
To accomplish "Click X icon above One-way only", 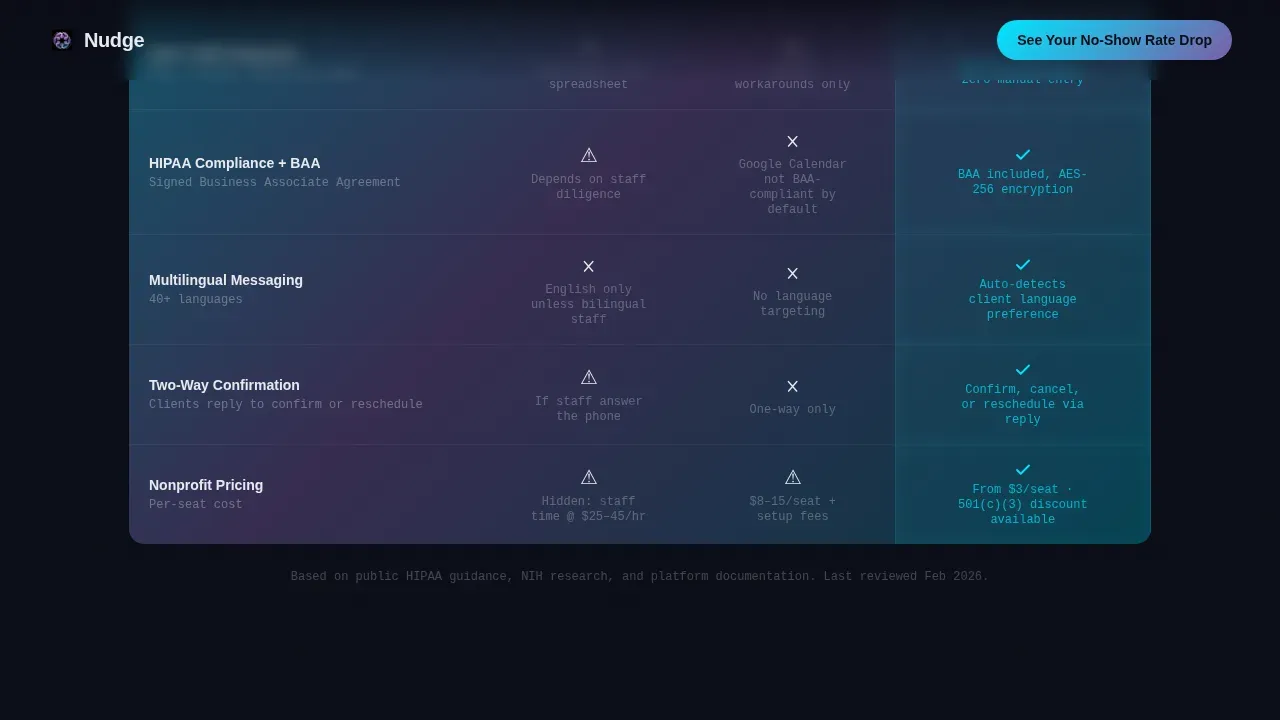I will [x=793, y=386].
